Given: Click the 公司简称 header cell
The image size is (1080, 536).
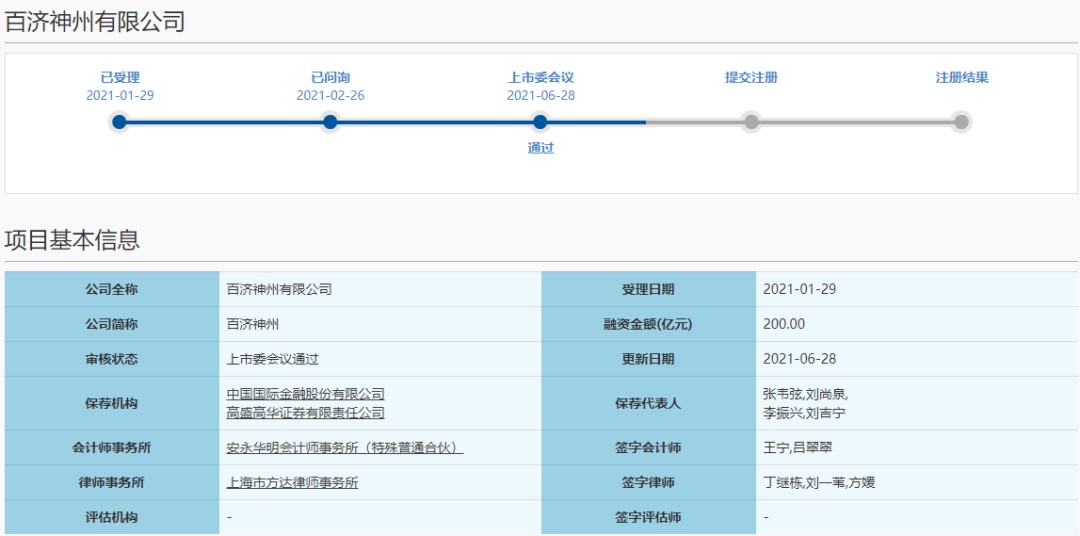Looking at the screenshot, I should click(x=112, y=324).
